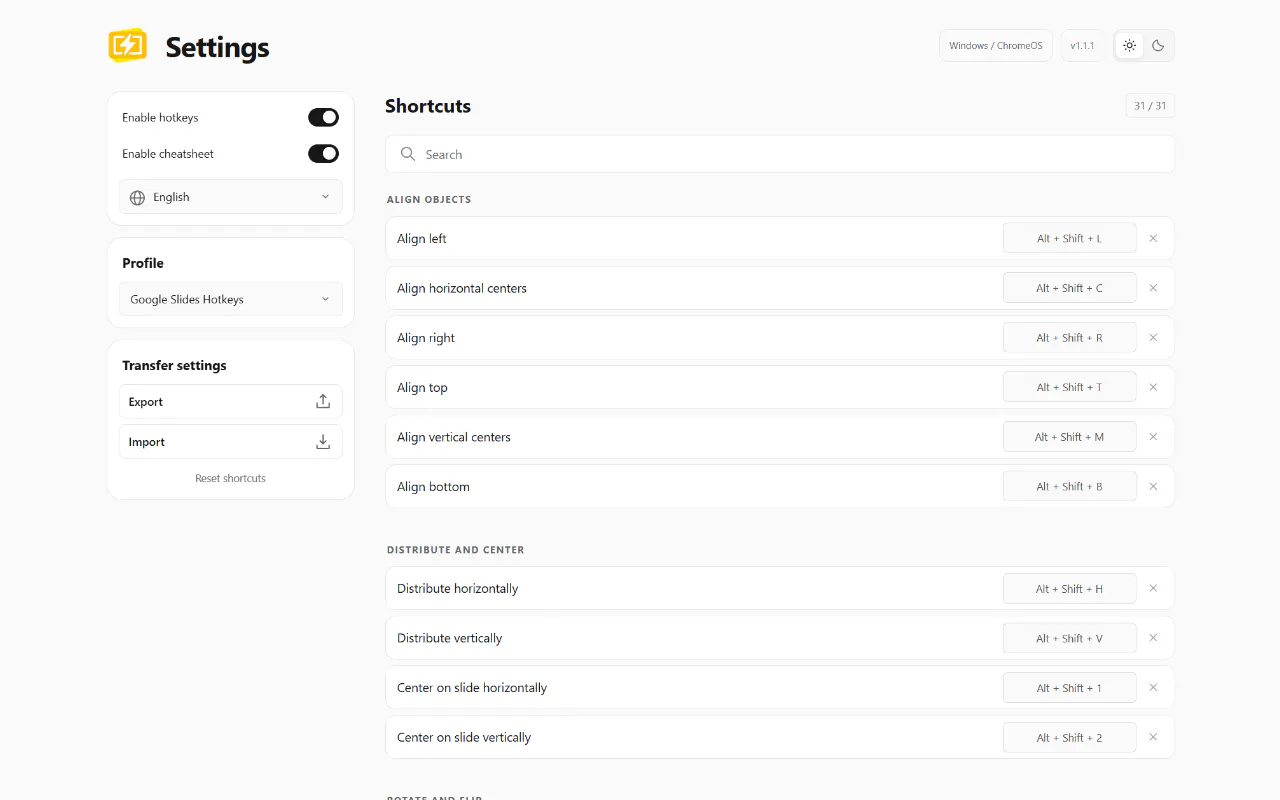This screenshot has width=1280, height=800.
Task: Remove the Distribute horizontally shortcut
Action: 1153,589
